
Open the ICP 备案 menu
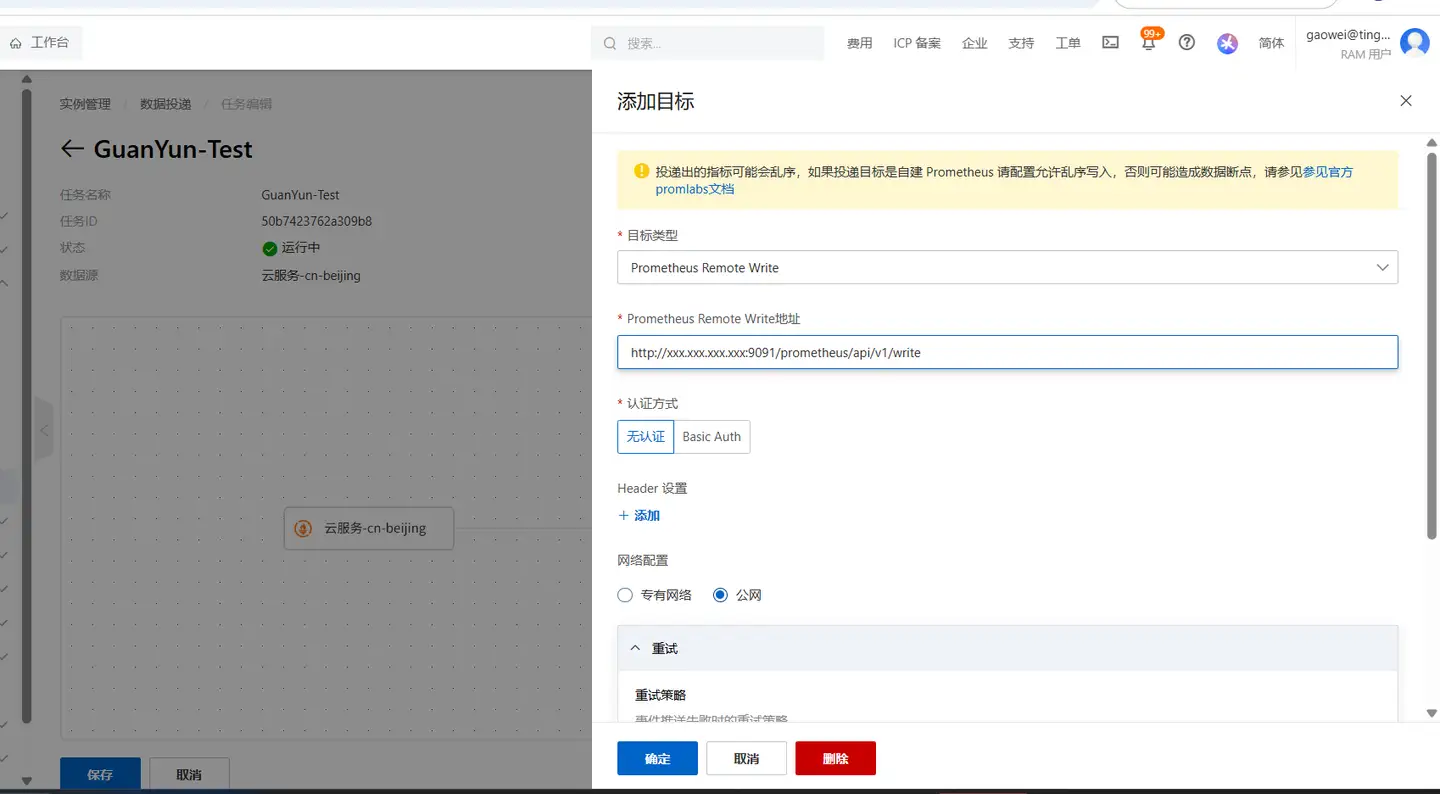(x=916, y=43)
